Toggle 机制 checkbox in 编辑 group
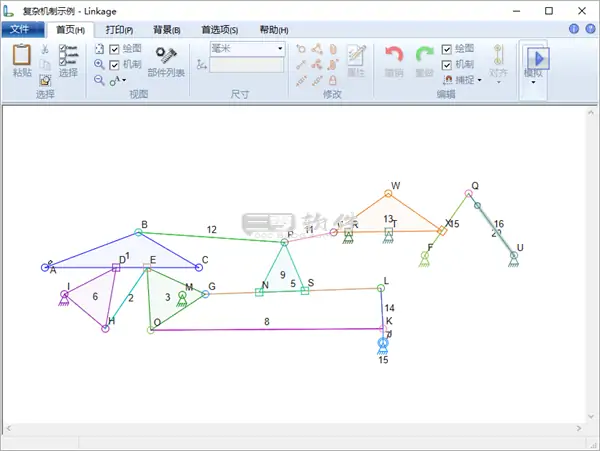Image resolution: width=600 pixels, height=451 pixels. tap(446, 65)
